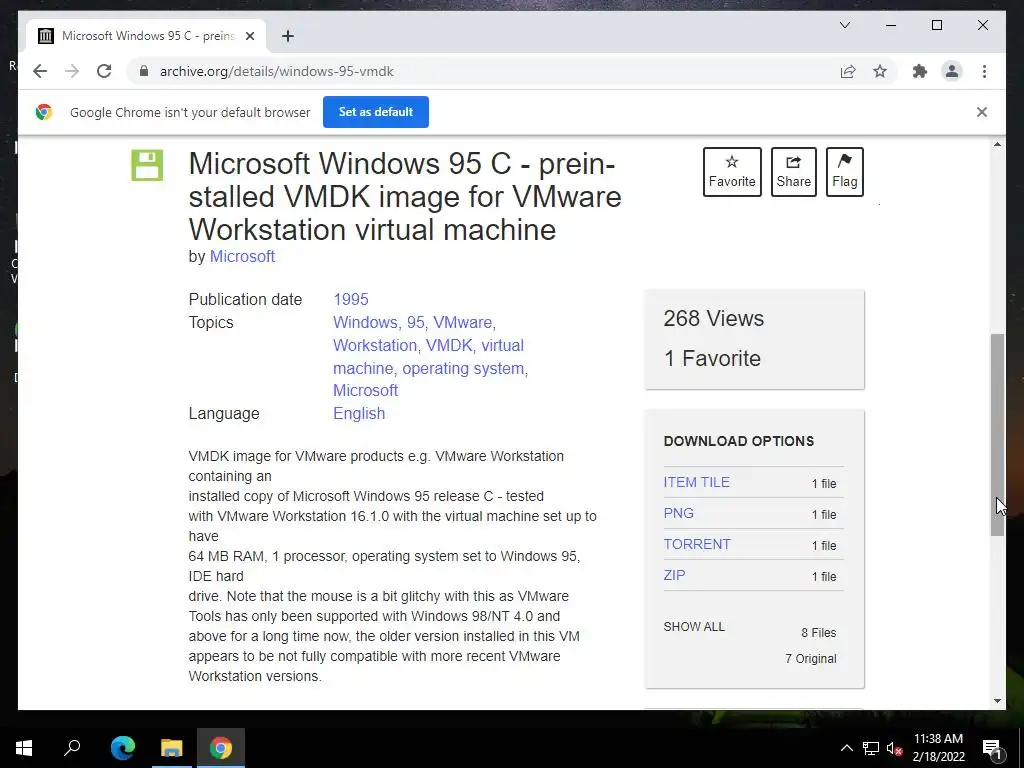Share this page from address bar

(x=848, y=71)
